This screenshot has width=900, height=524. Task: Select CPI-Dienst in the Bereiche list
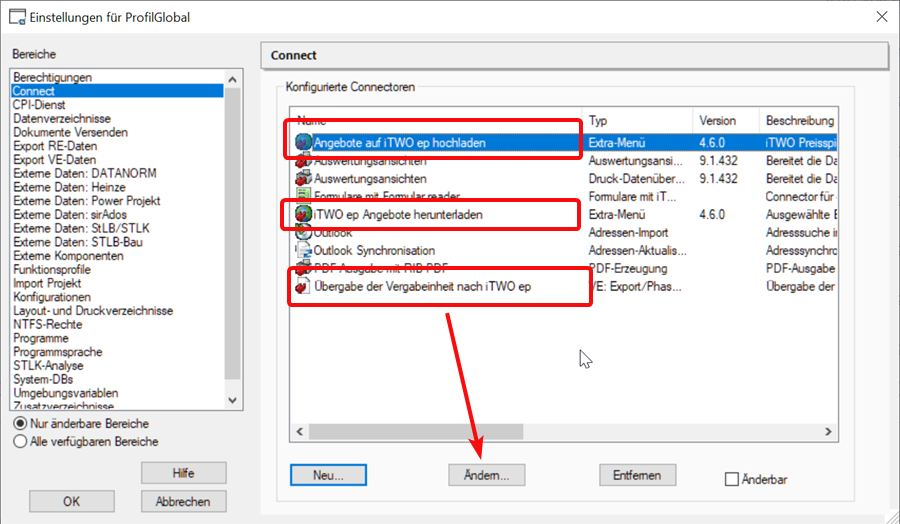[x=38, y=104]
